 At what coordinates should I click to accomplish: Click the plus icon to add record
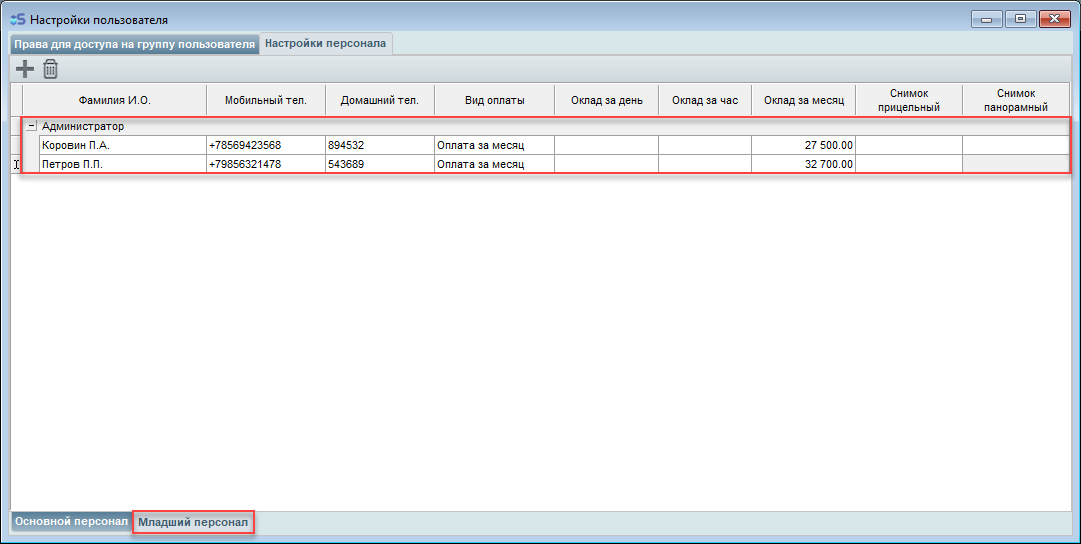coord(24,69)
